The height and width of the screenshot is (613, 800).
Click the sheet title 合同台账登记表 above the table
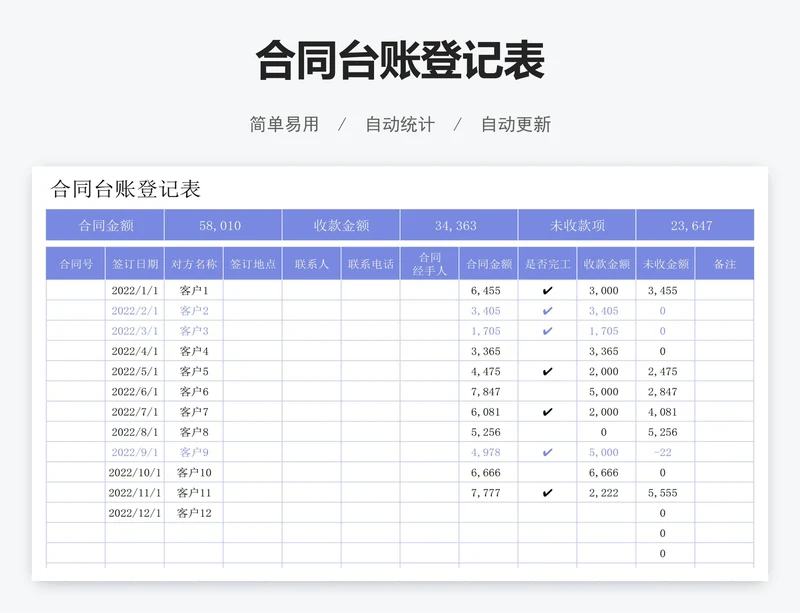[x=126, y=189]
